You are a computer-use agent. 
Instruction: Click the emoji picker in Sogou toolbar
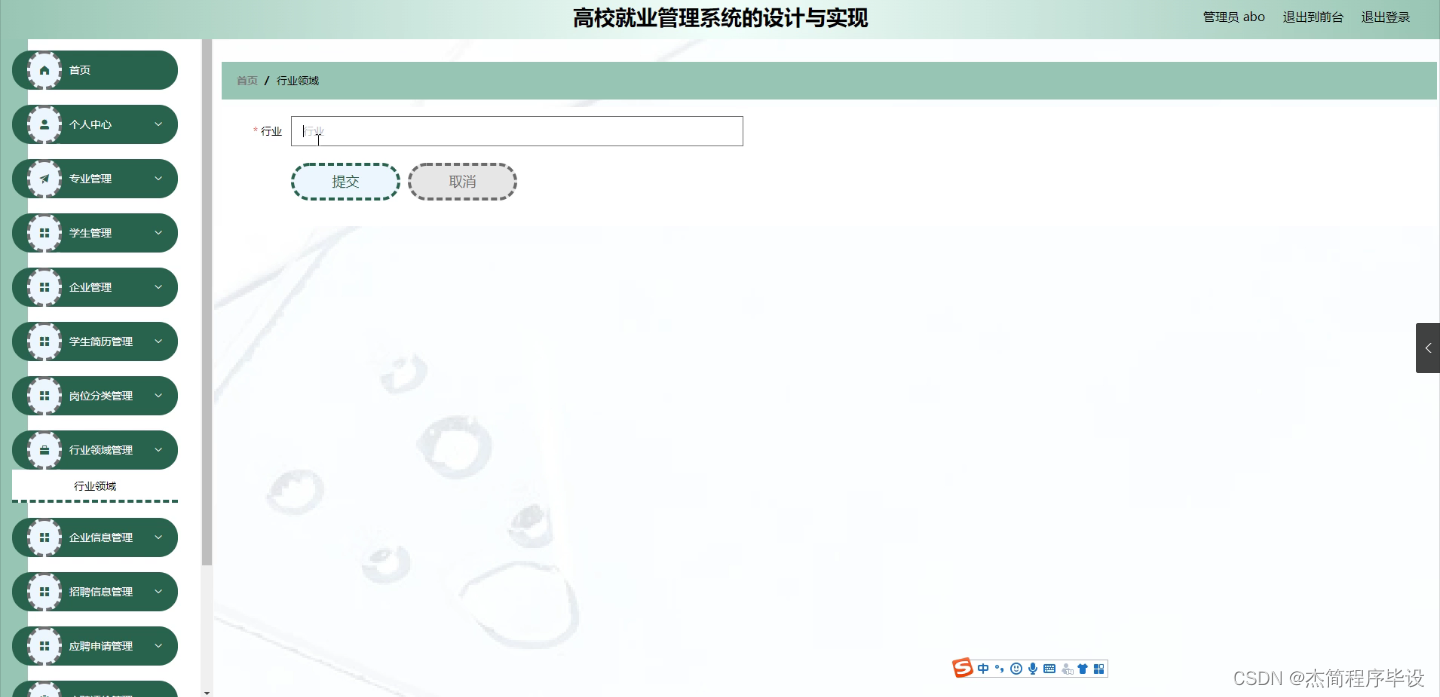pyautogui.click(x=1015, y=668)
